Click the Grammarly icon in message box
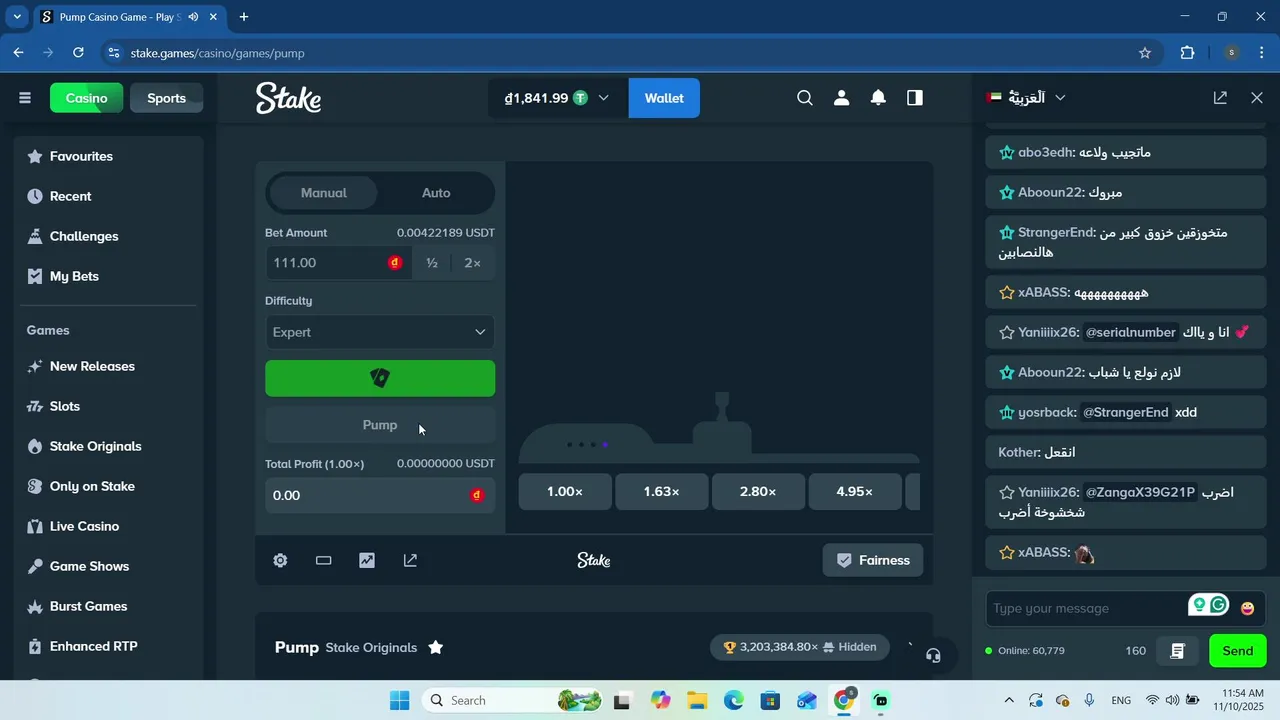 [x=1218, y=604]
